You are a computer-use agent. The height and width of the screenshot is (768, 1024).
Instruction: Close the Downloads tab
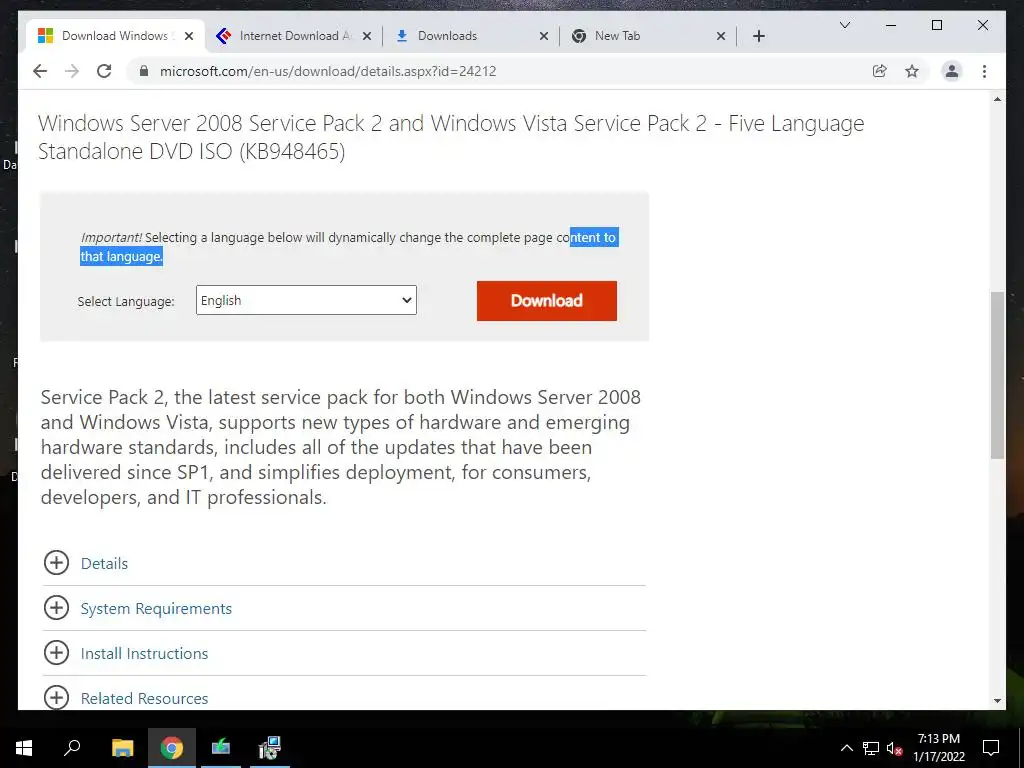click(543, 36)
